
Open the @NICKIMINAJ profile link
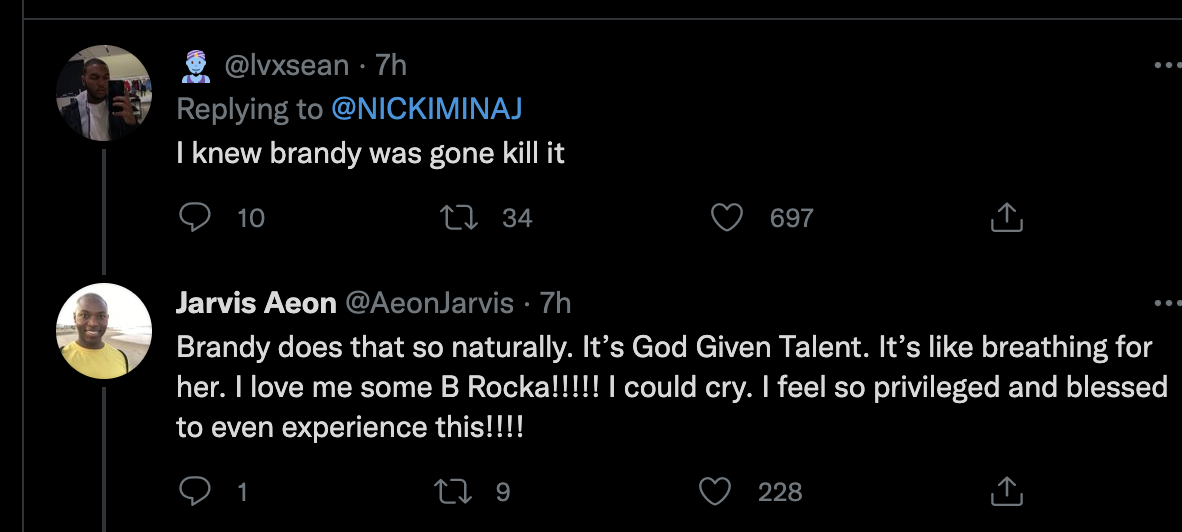pos(428,110)
